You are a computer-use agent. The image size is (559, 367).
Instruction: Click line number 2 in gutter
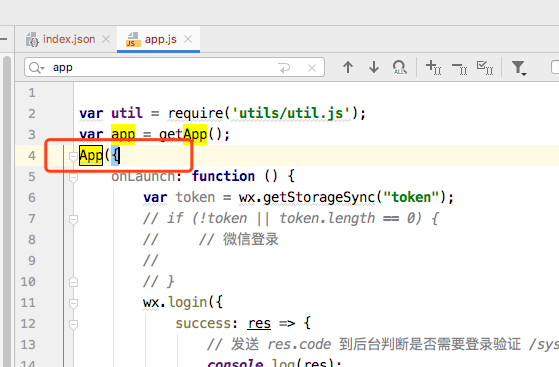tap(32, 114)
